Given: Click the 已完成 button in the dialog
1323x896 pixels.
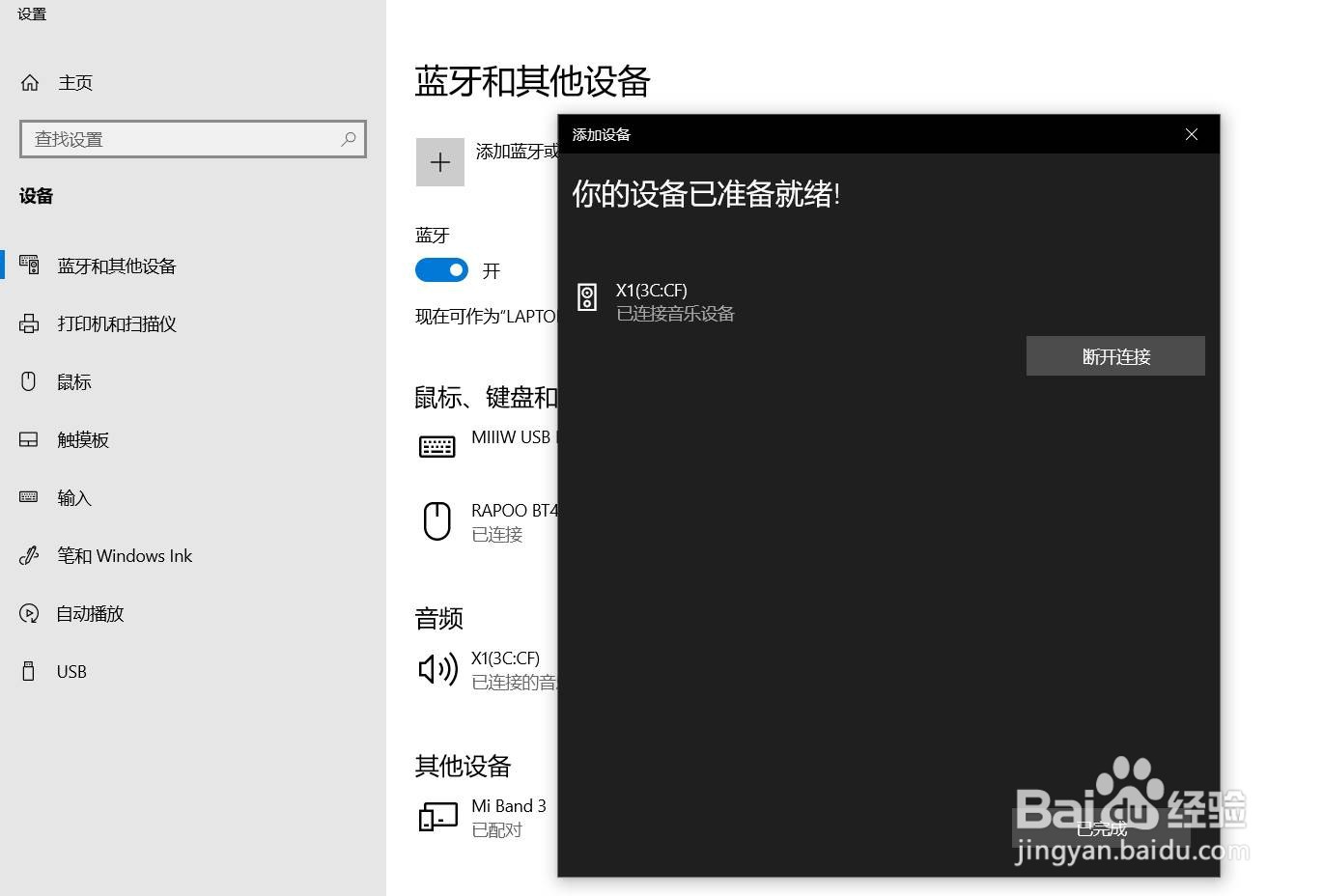Looking at the screenshot, I should click(x=1101, y=828).
